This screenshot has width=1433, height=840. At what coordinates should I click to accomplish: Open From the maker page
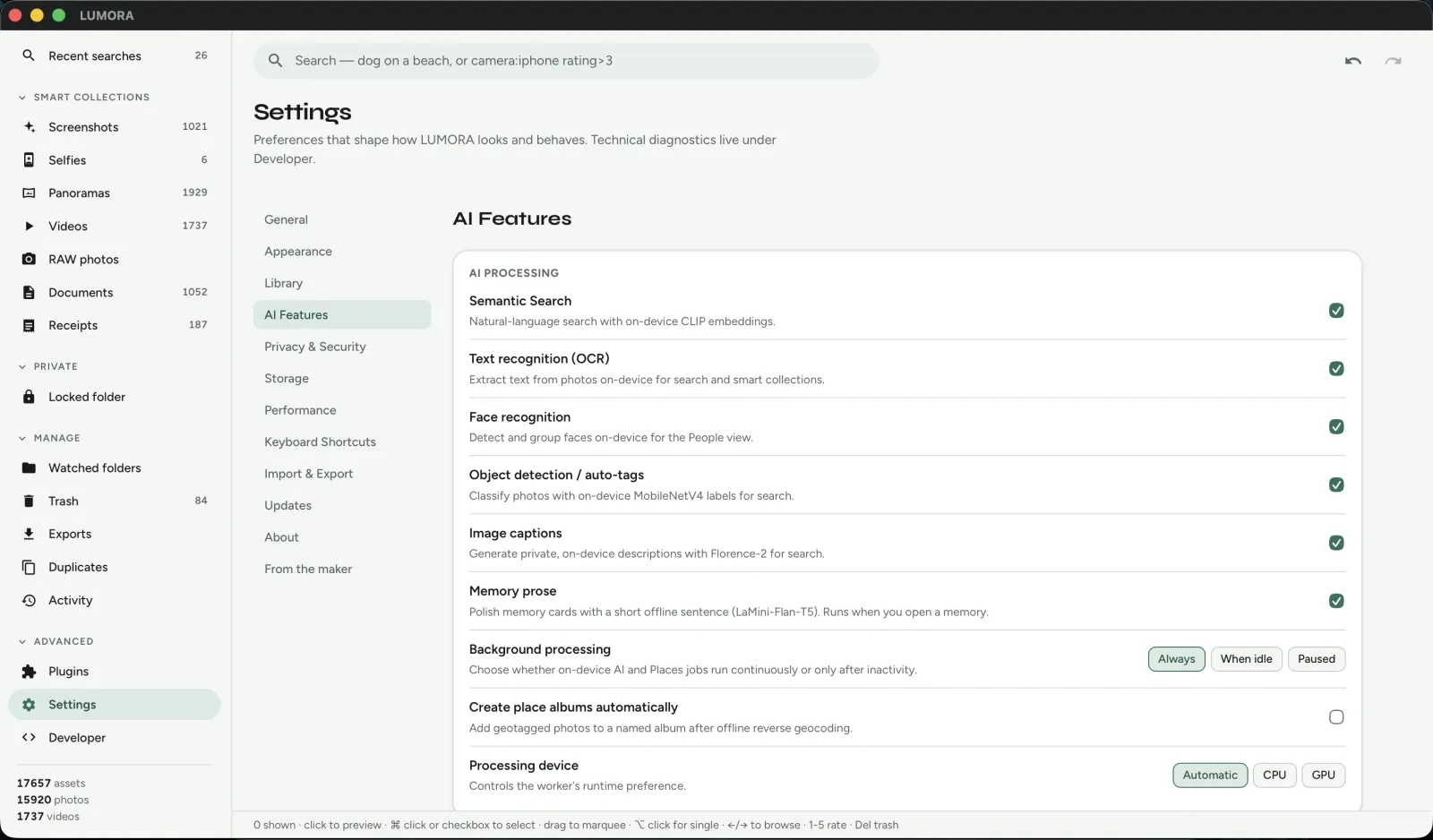point(342,570)
